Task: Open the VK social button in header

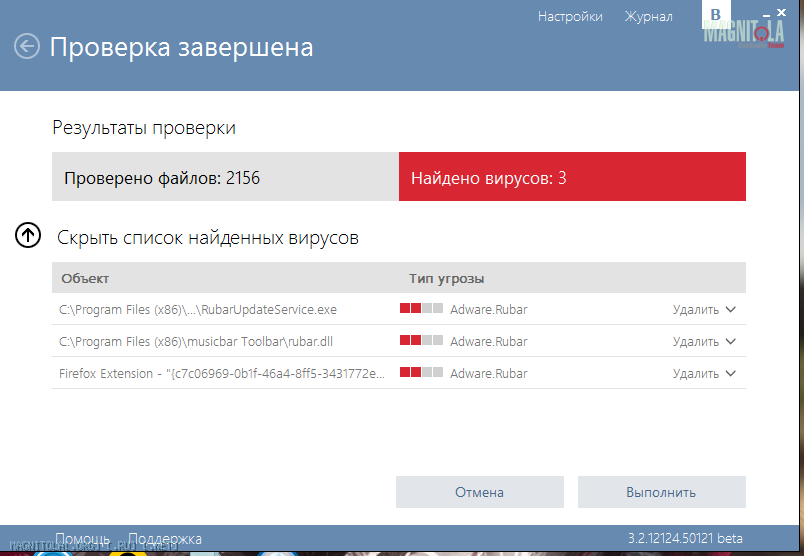Action: tap(716, 15)
